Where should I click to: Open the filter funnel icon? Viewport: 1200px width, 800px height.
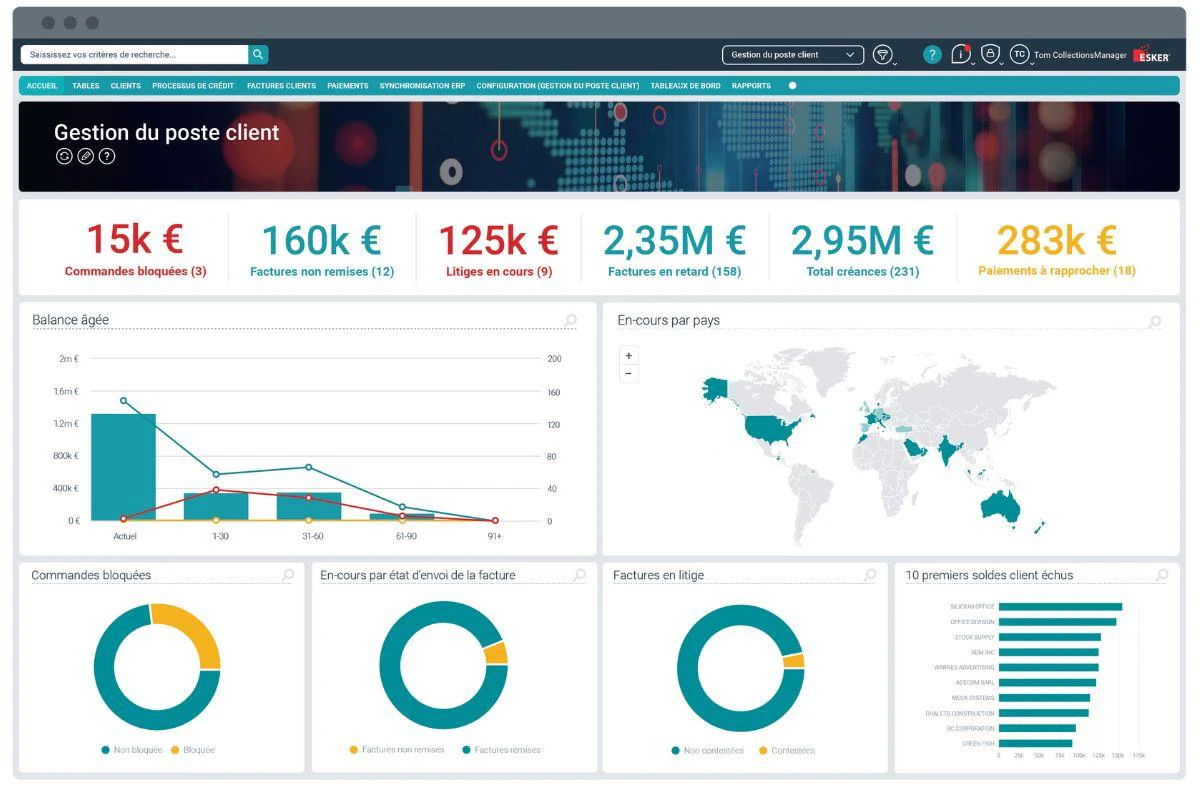pos(882,55)
